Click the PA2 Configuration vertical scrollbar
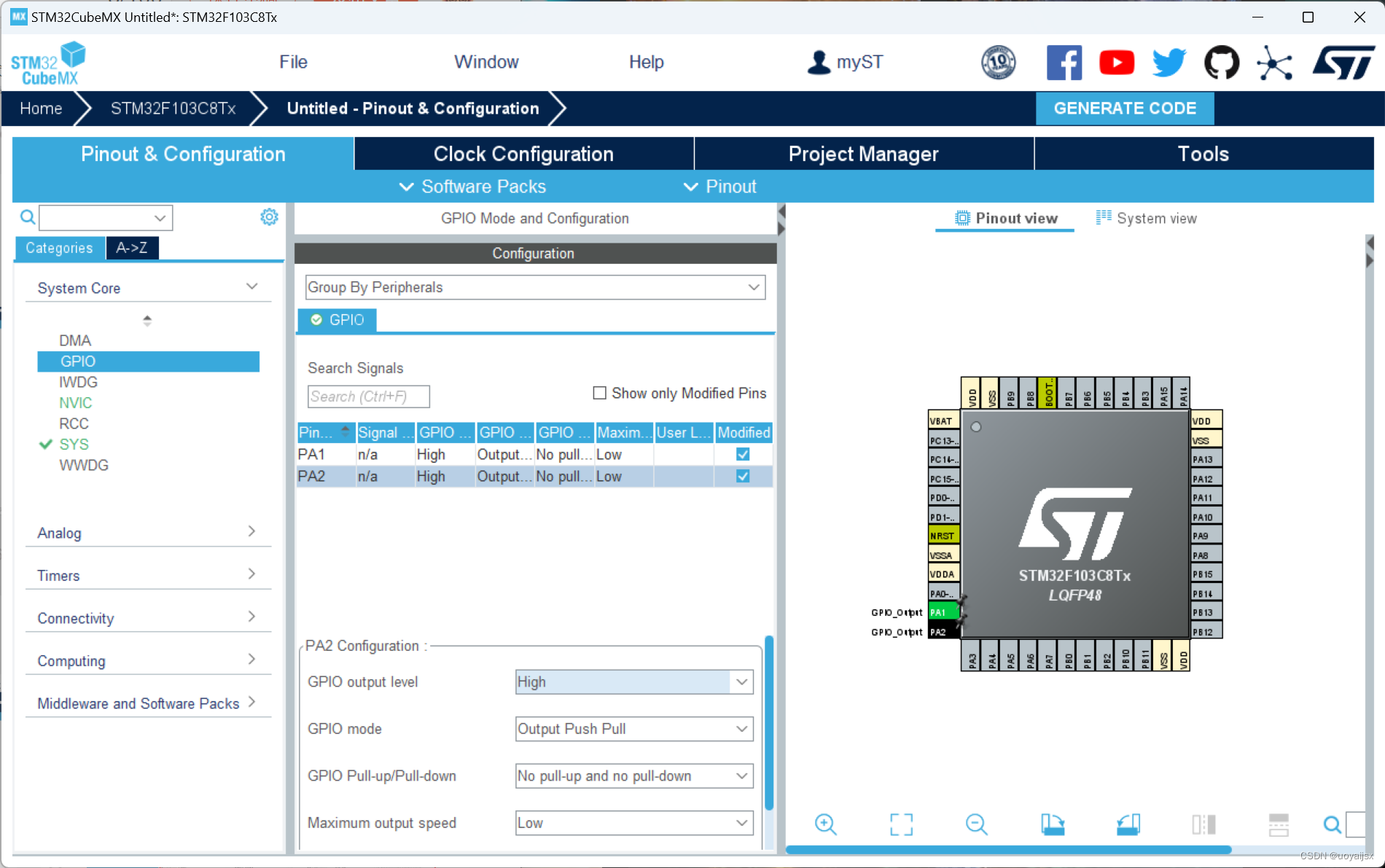This screenshot has width=1385, height=868. 768,723
